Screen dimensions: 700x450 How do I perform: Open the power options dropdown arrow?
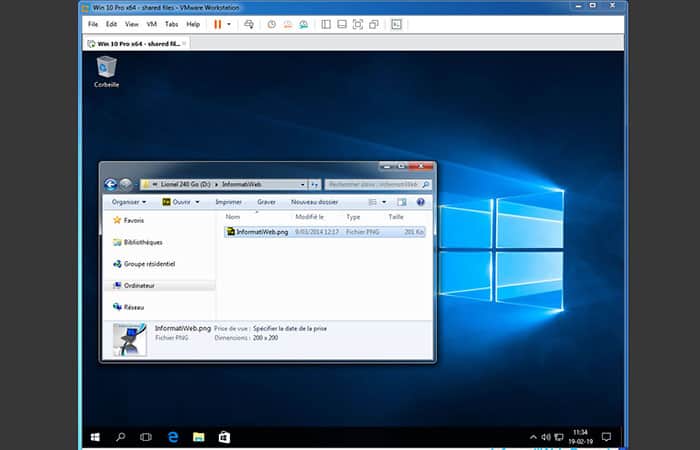click(229, 25)
